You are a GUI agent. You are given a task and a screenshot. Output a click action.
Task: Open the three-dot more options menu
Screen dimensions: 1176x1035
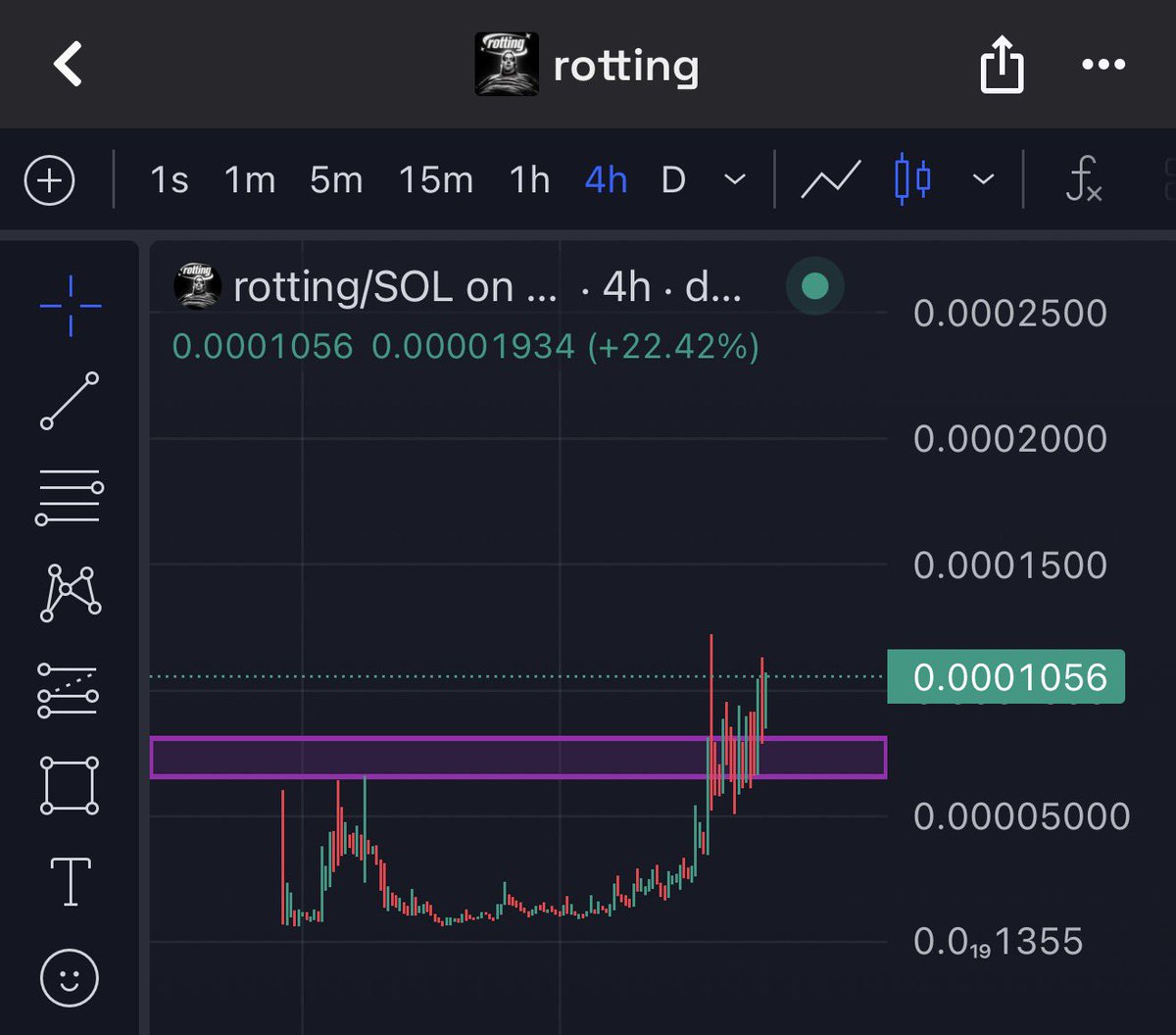pos(1103,65)
